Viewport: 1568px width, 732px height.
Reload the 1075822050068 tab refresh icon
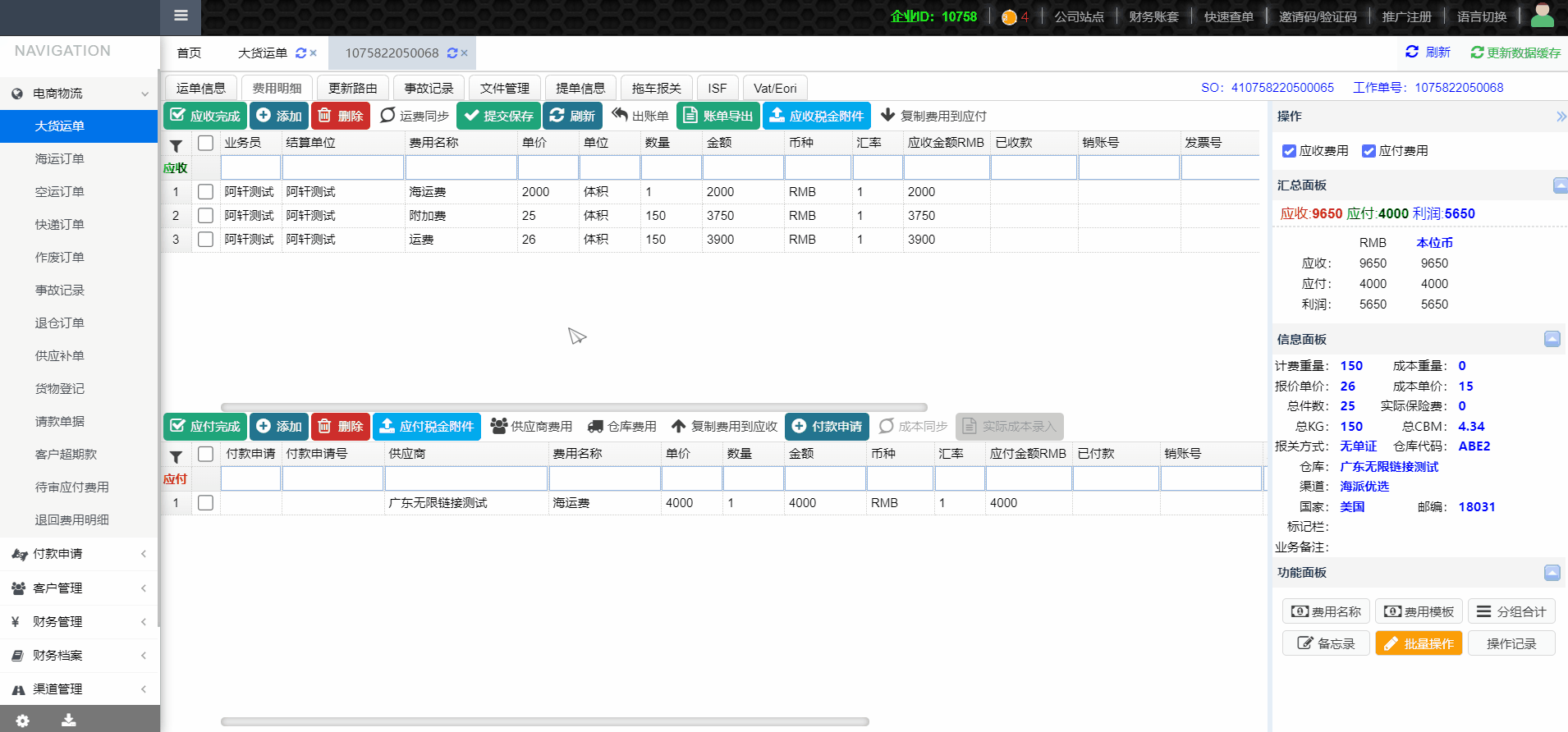[x=452, y=53]
